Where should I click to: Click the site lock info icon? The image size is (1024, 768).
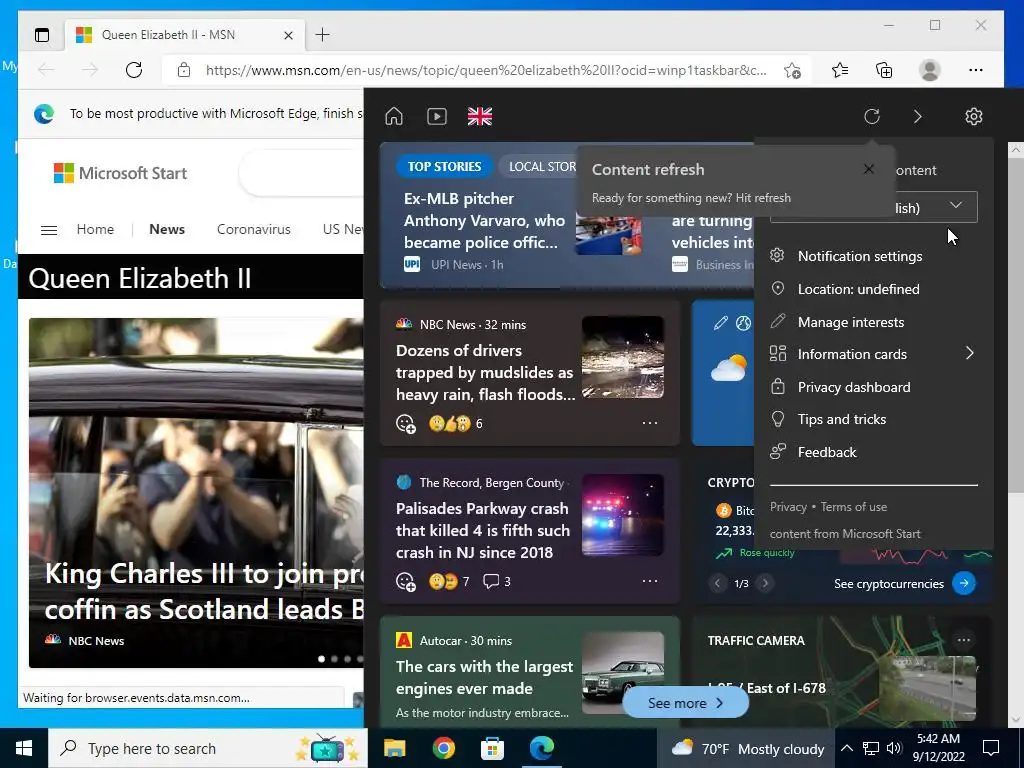pos(184,70)
